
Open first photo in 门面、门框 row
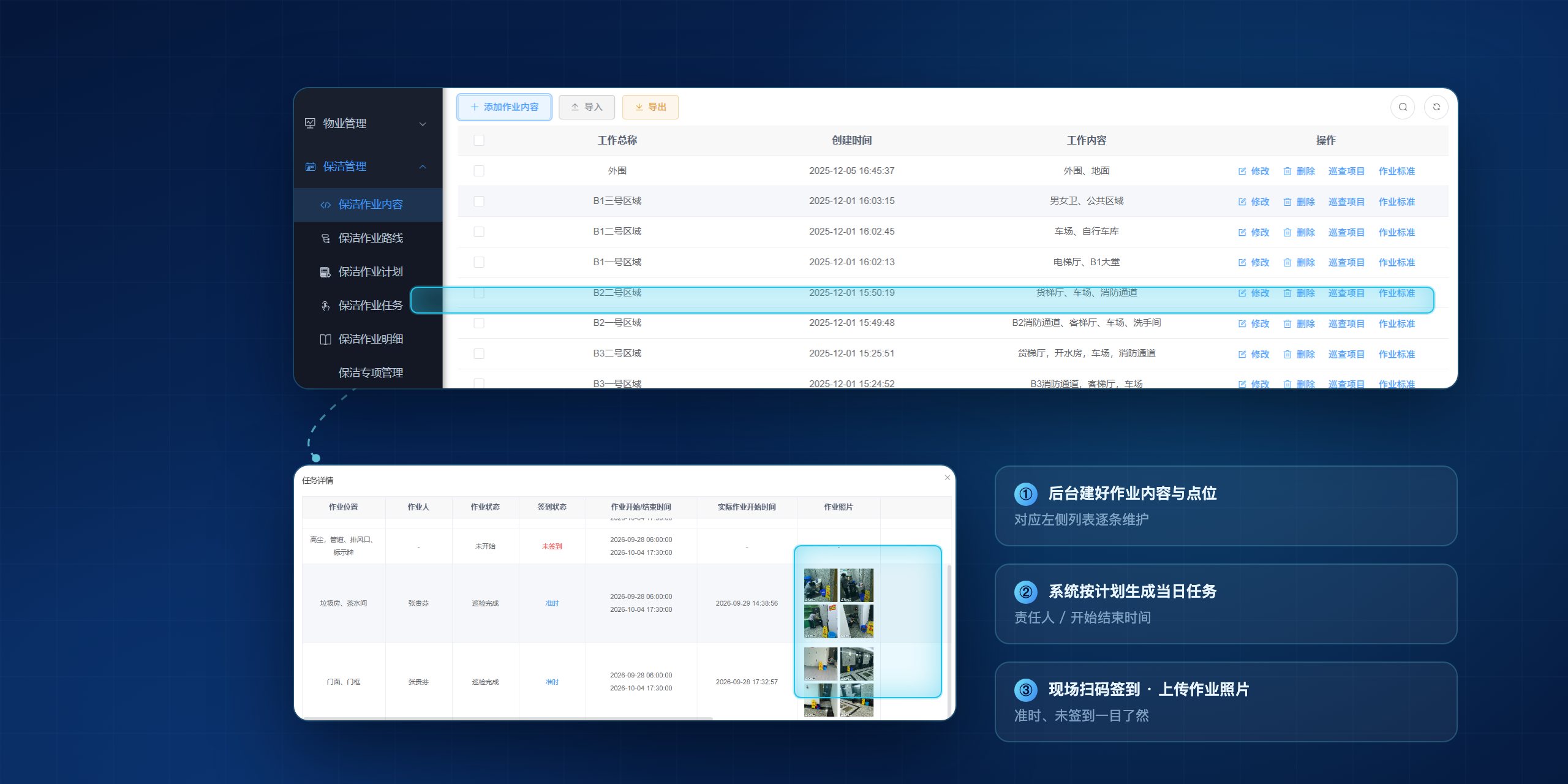tap(820, 664)
